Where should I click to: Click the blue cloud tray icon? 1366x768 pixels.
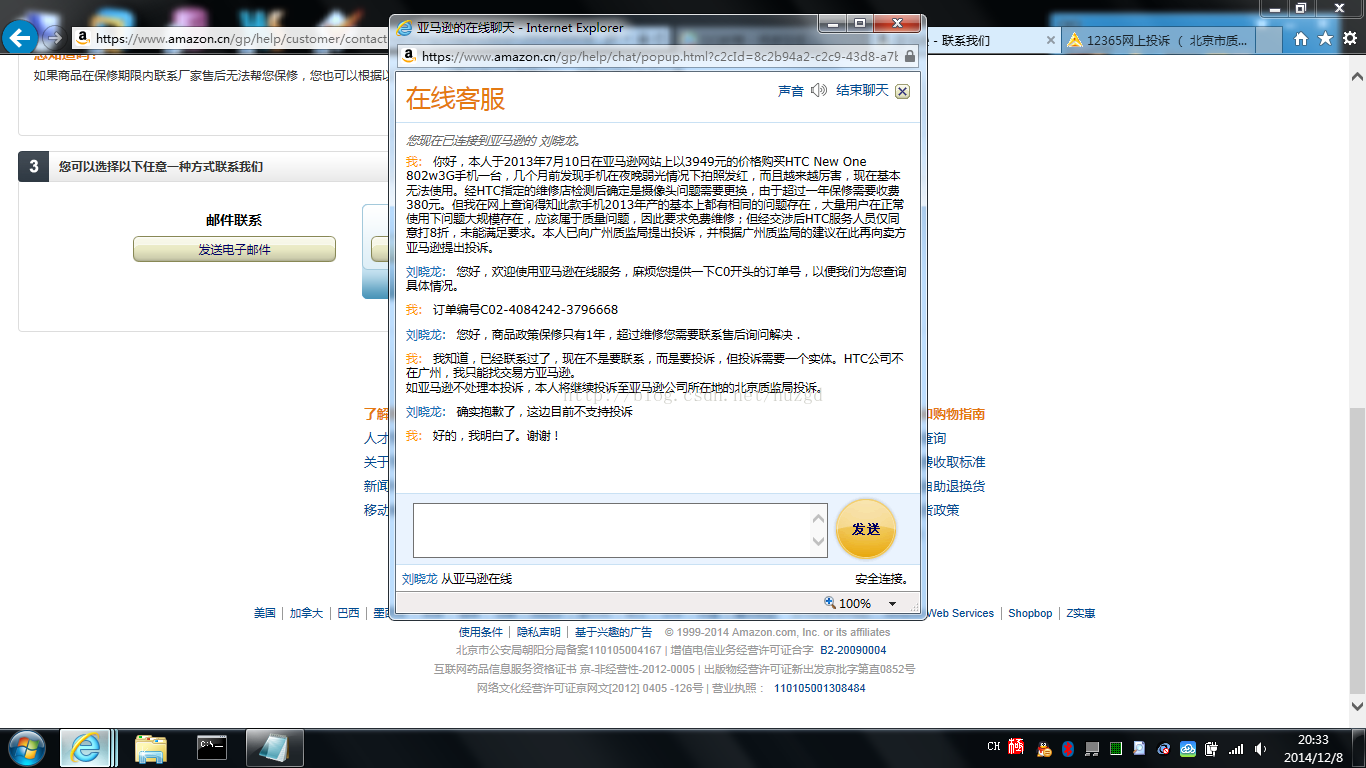coord(1188,748)
